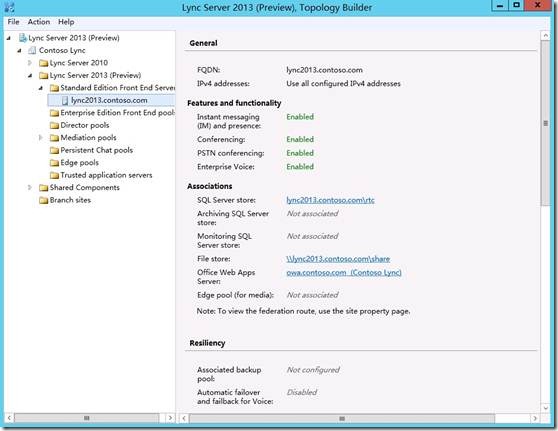Click the Trusted application servers folder icon
This screenshot has width=558, height=431.
coord(54,175)
